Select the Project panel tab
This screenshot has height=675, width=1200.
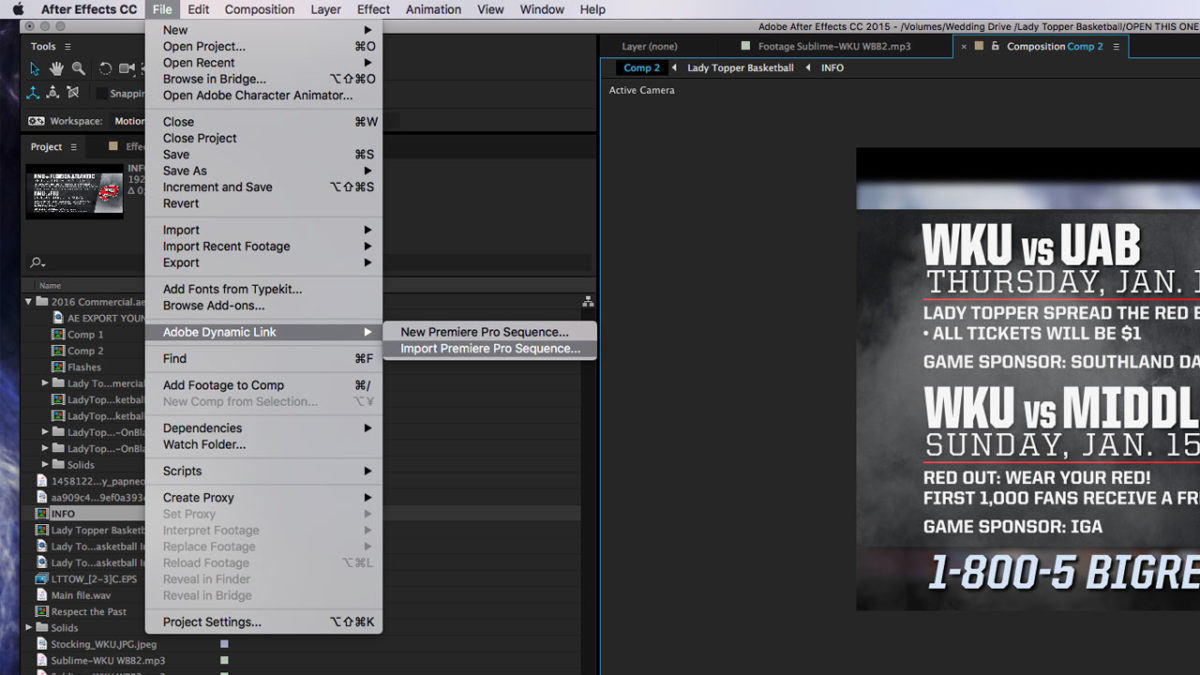click(46, 147)
